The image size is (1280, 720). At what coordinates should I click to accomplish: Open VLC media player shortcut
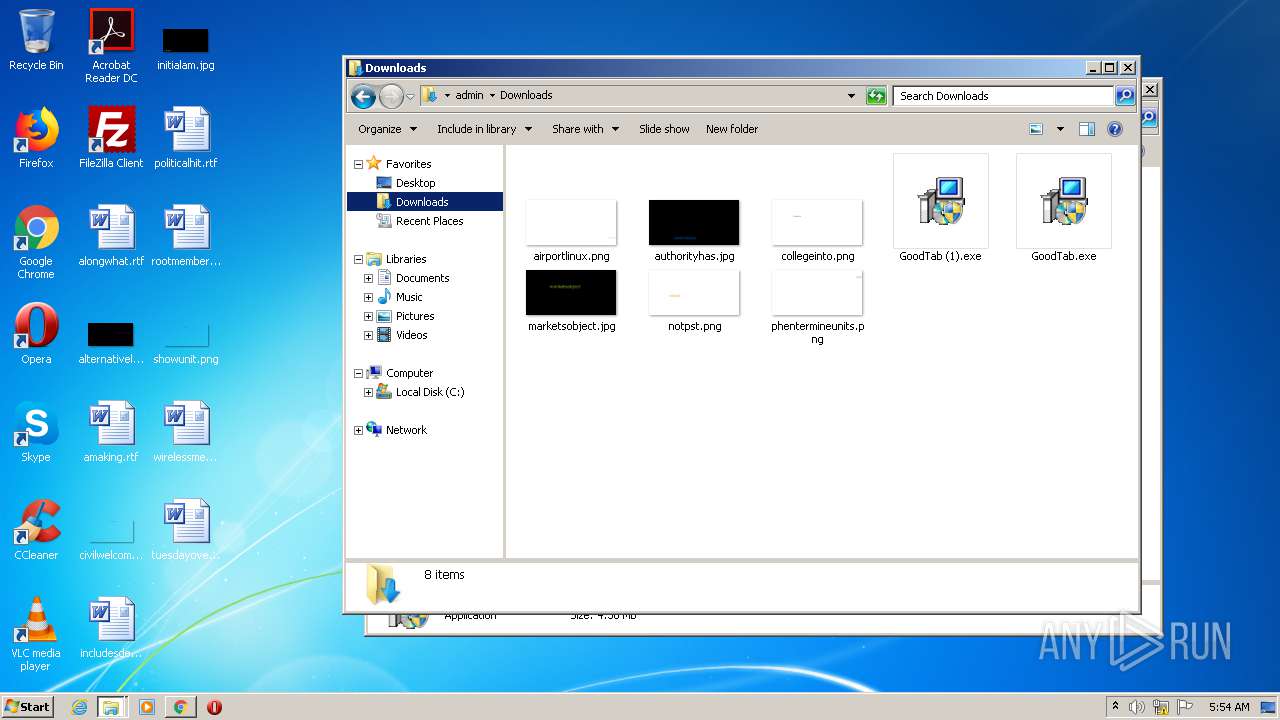[x=36, y=634]
